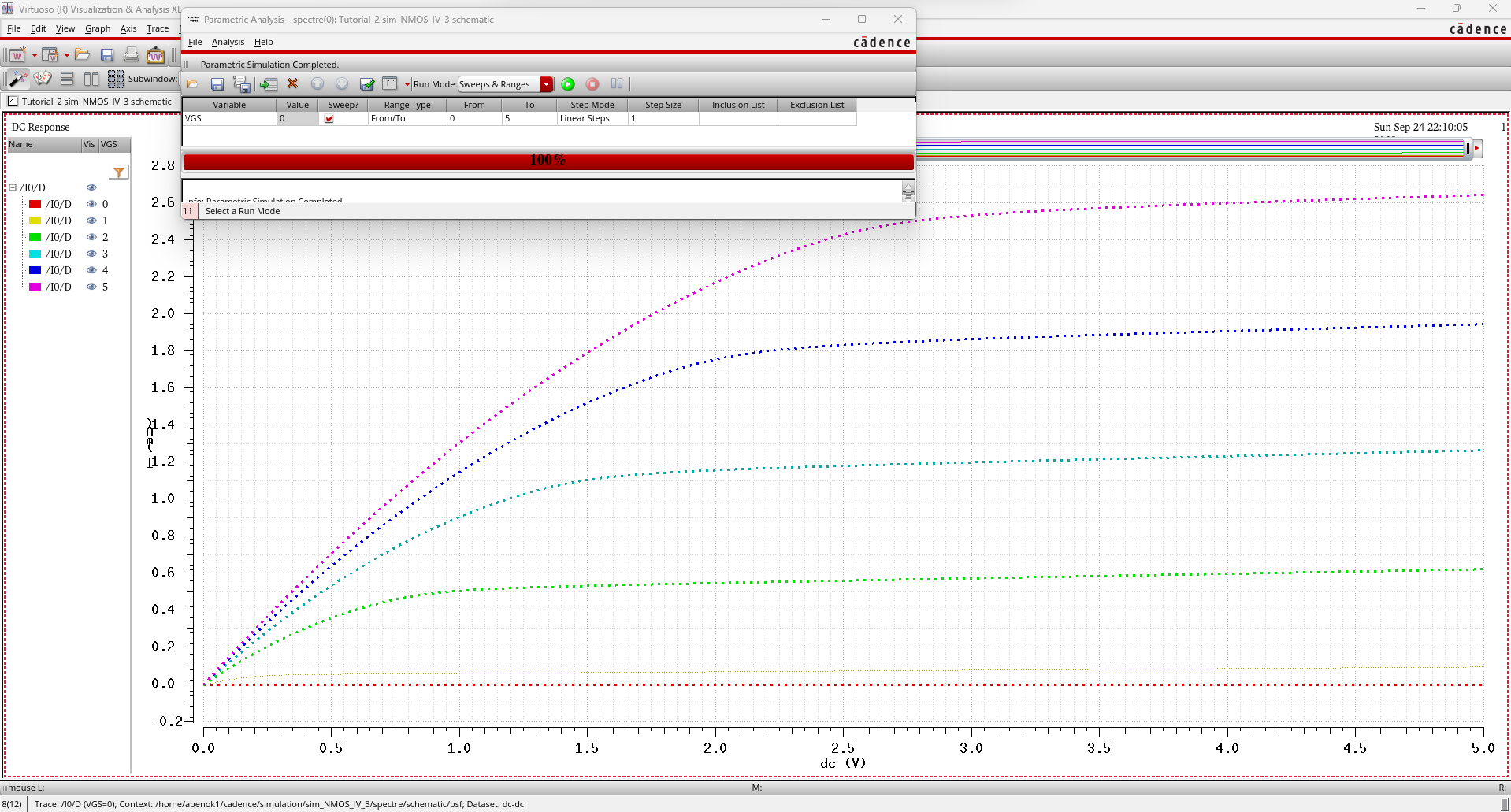Click the new subwindow icon
This screenshot has width=1511, height=812.
[50, 55]
